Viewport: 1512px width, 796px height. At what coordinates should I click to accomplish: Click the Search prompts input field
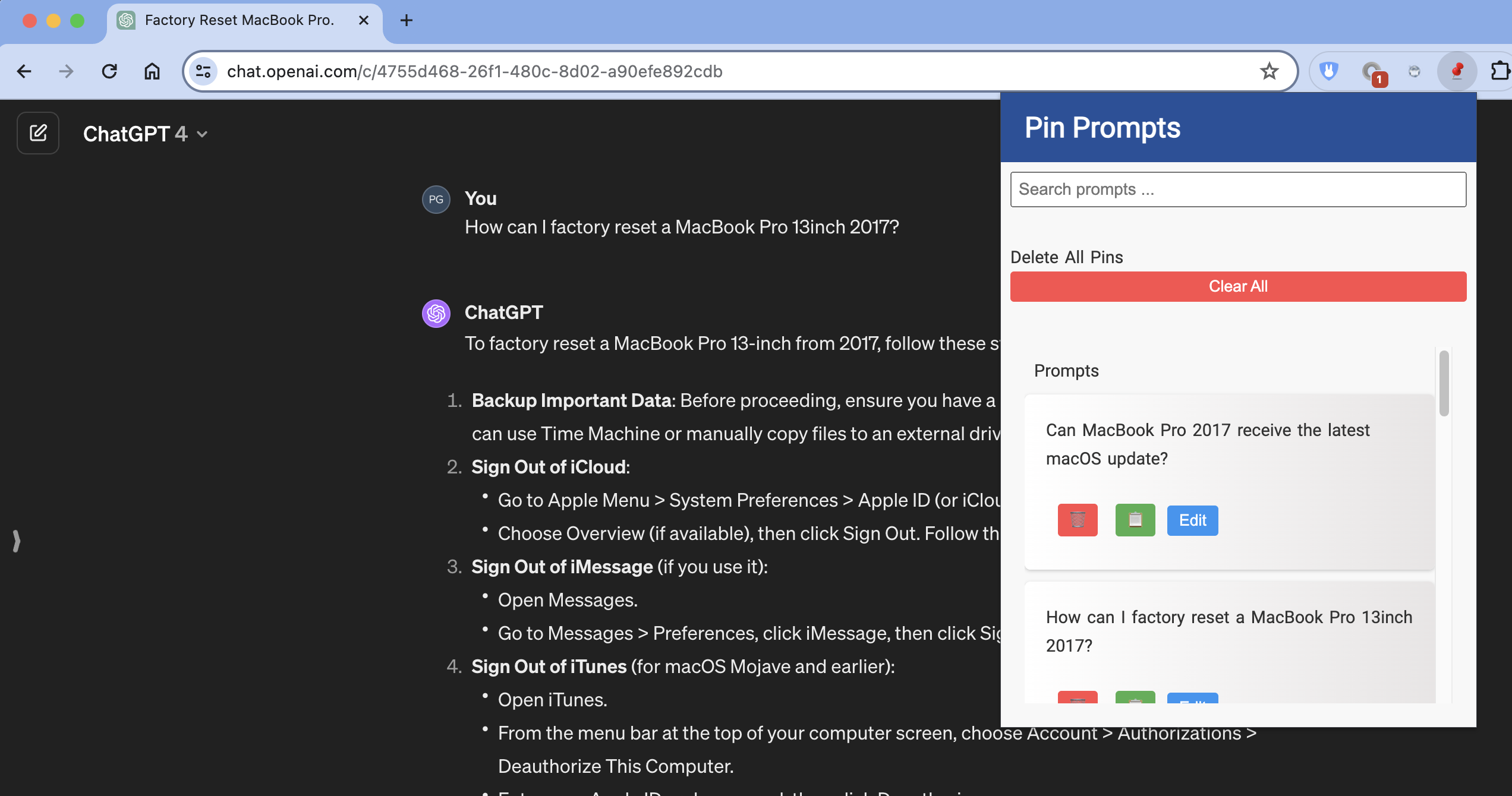1238,189
